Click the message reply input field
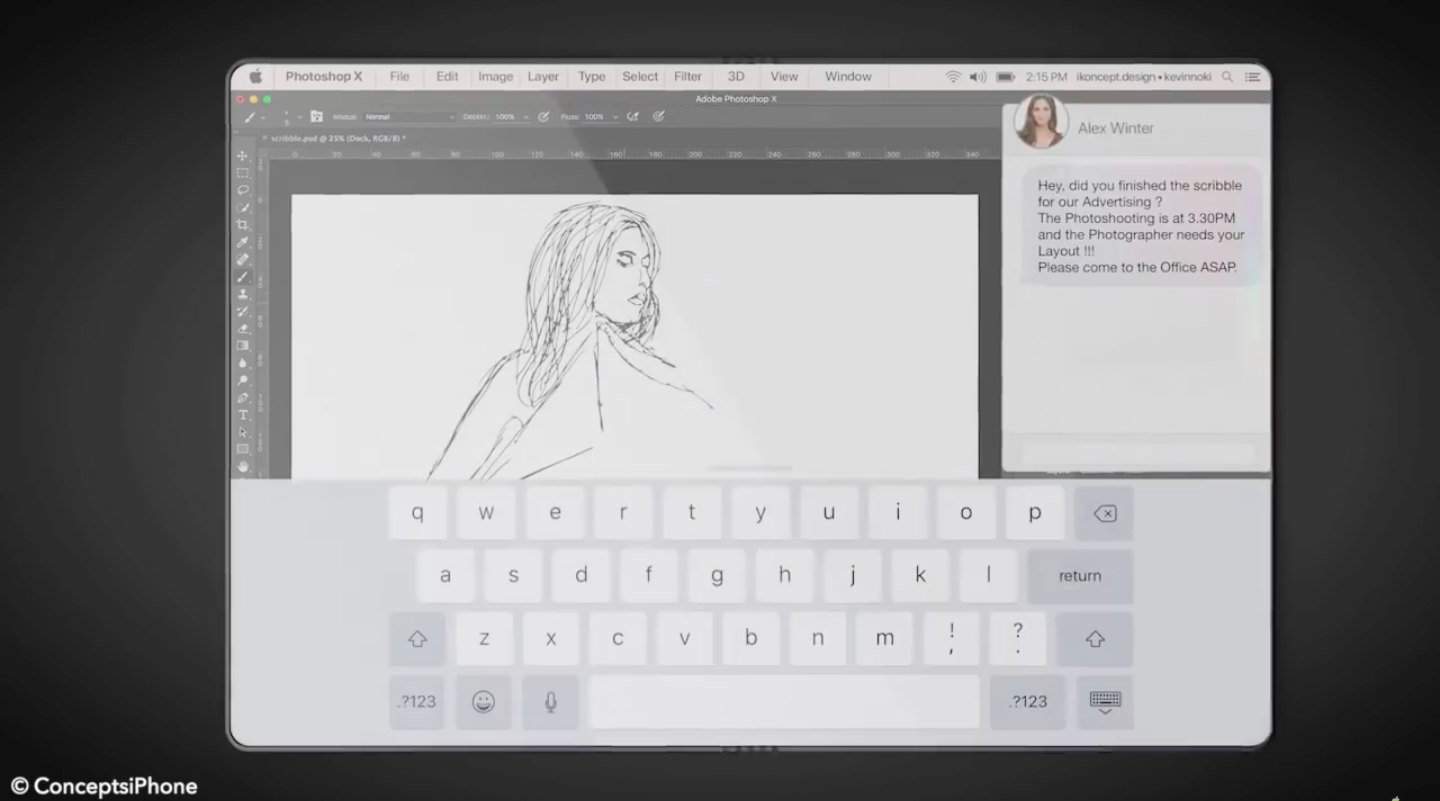 coord(1137,453)
